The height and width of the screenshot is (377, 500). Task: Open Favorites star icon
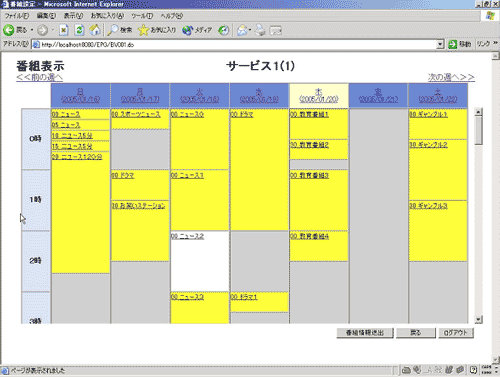[x=143, y=30]
